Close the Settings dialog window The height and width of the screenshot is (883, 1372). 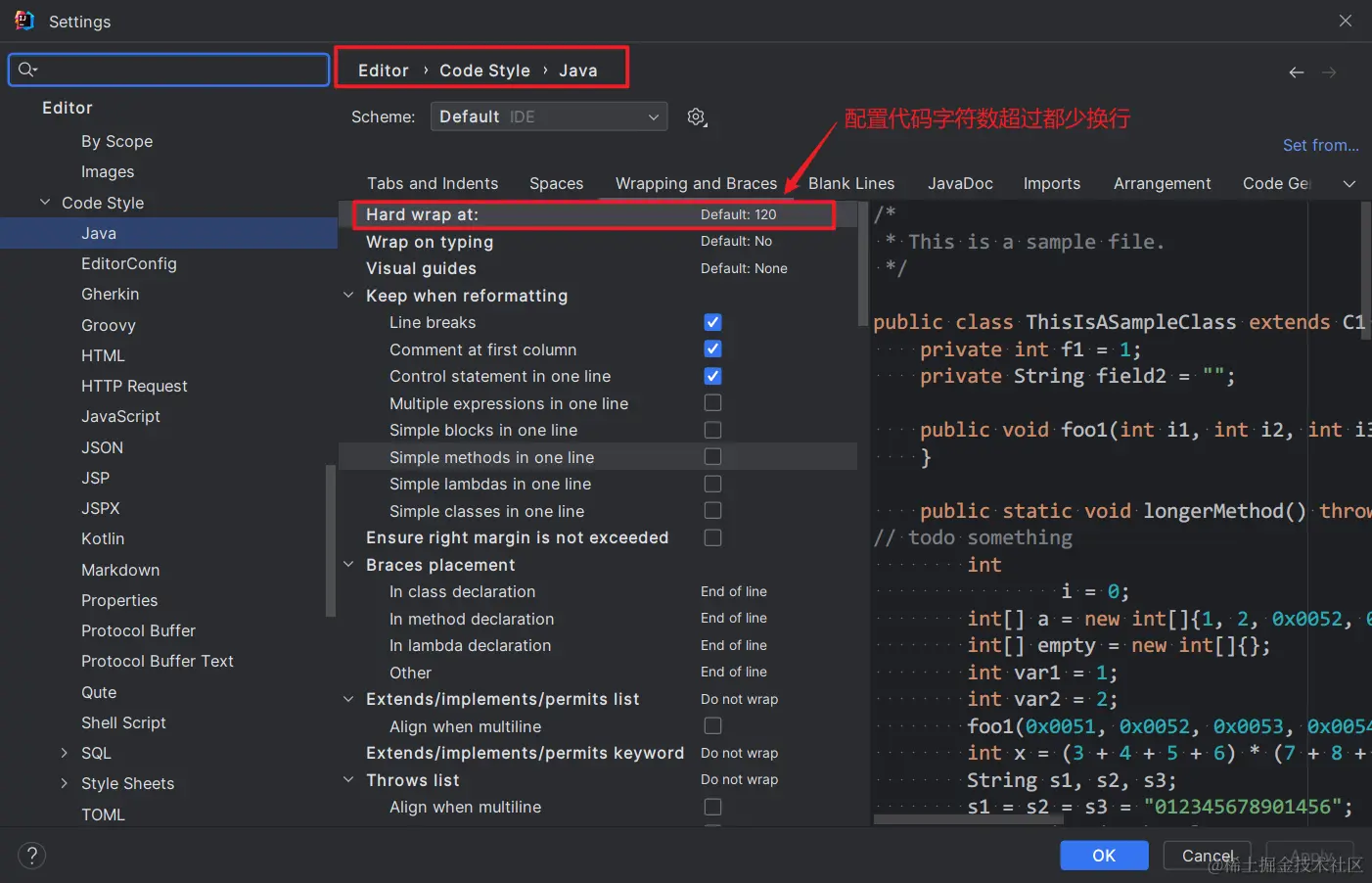[1346, 21]
